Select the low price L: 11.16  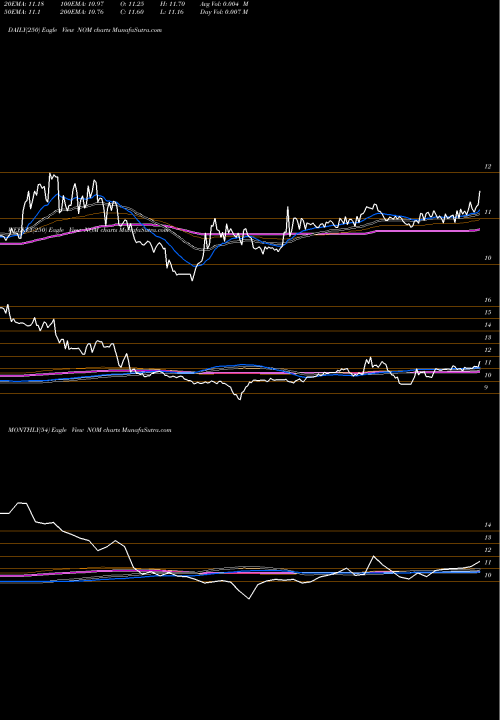[171, 12]
